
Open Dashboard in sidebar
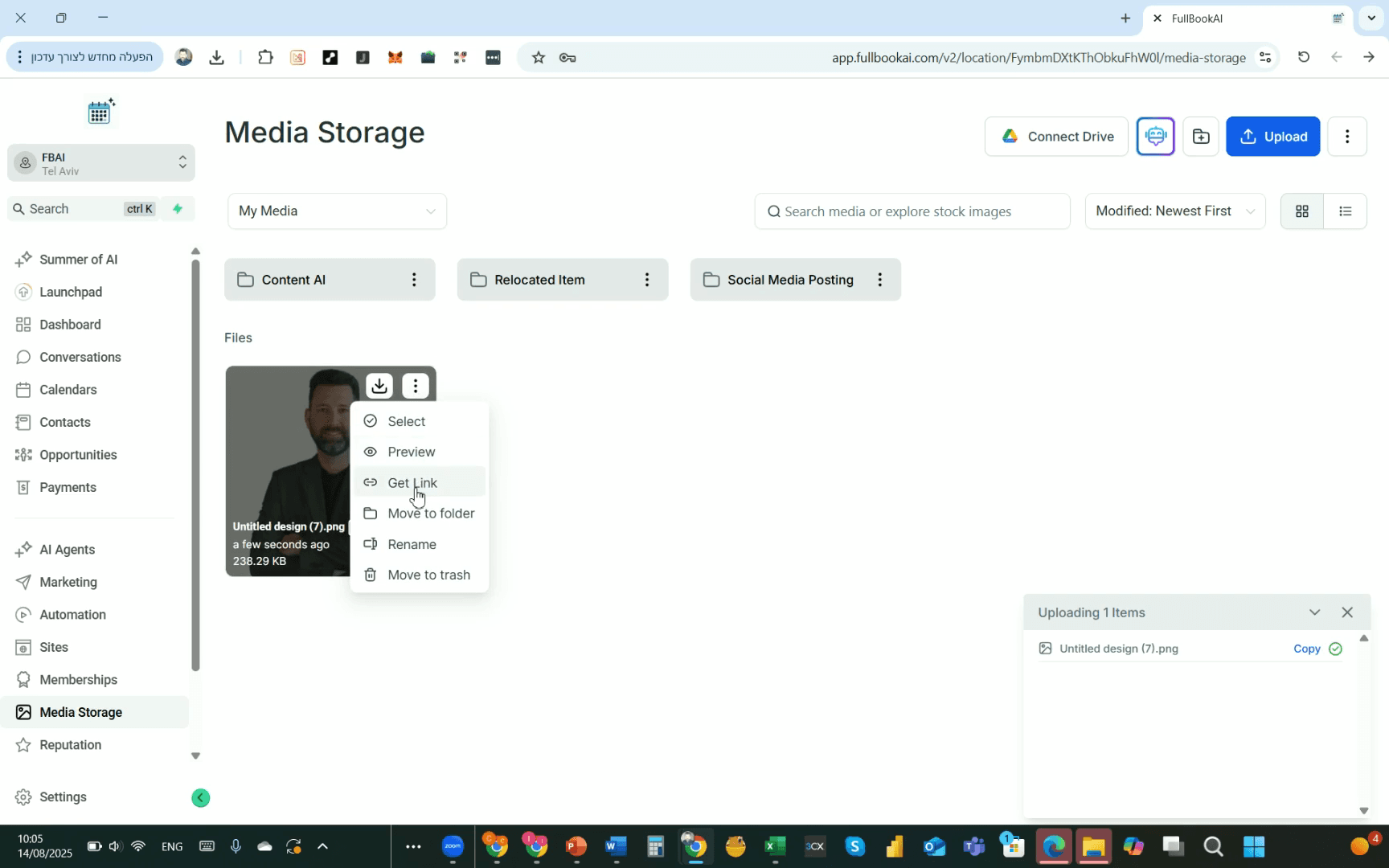70,325
